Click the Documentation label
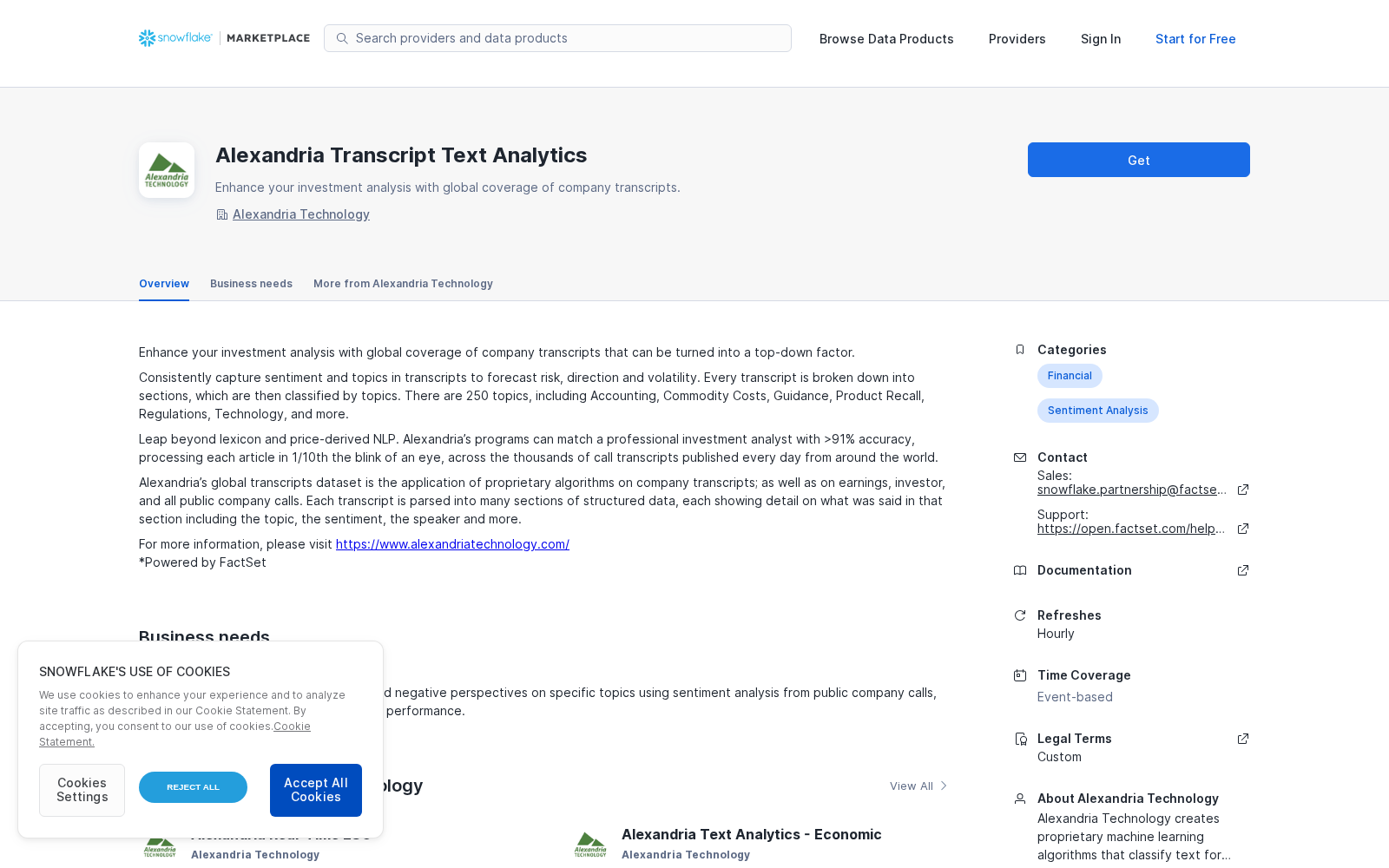 (x=1084, y=570)
